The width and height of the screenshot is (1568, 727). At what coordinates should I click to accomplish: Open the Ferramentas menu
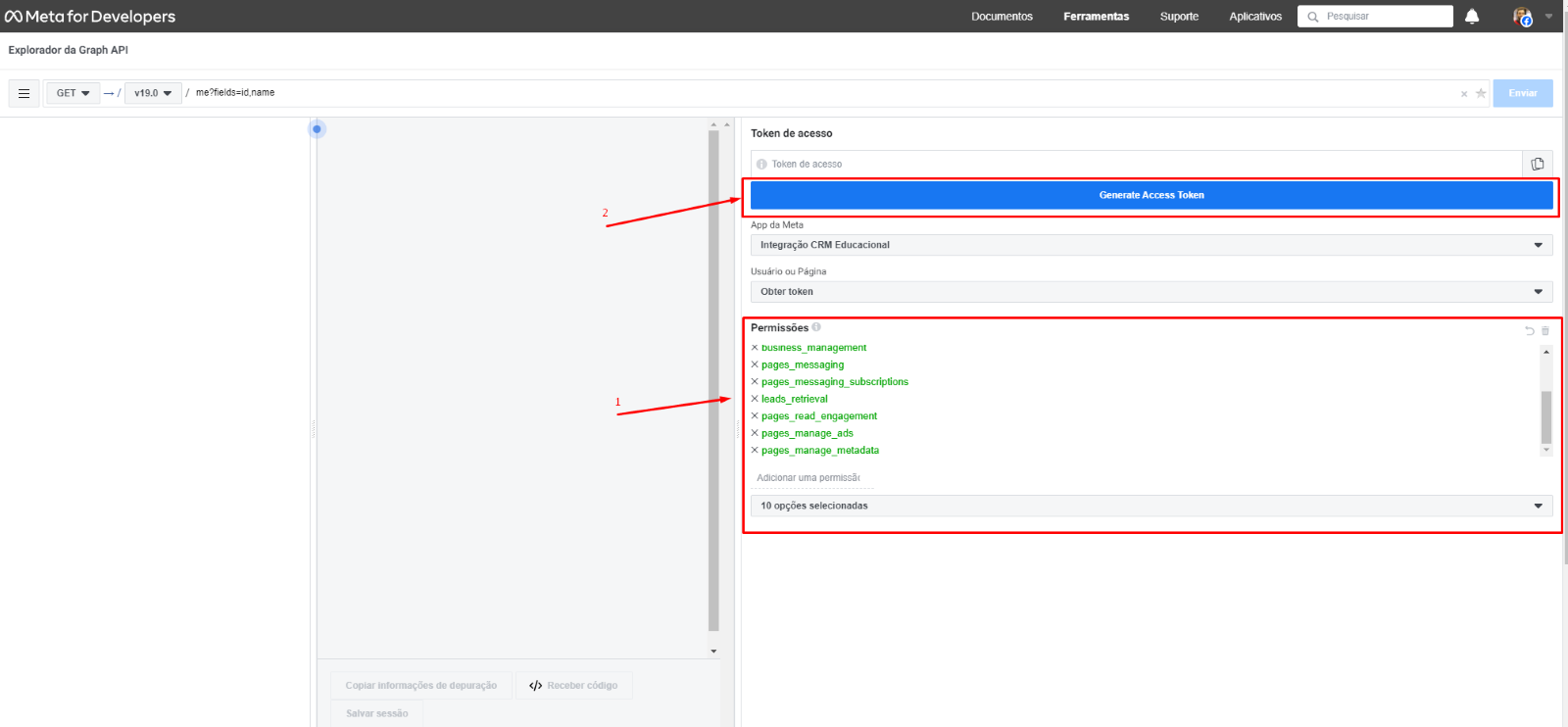point(1096,17)
